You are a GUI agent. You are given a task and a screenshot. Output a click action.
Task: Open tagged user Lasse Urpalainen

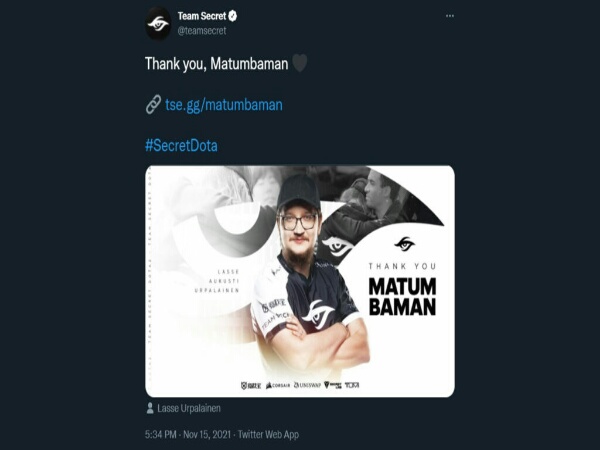point(189,408)
